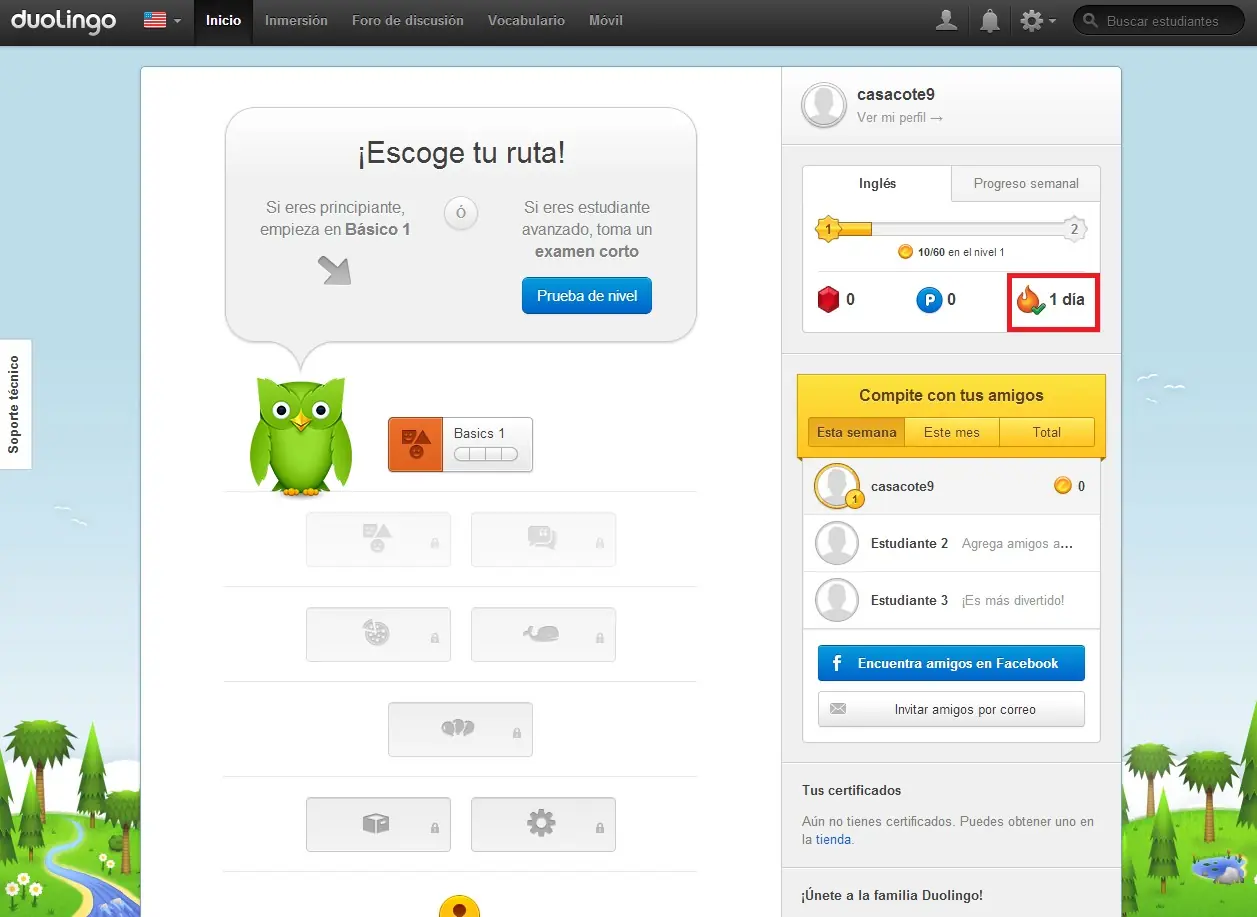Viewport: 1257px width, 917px height.
Task: Open the US flag language dropdown
Action: point(163,20)
